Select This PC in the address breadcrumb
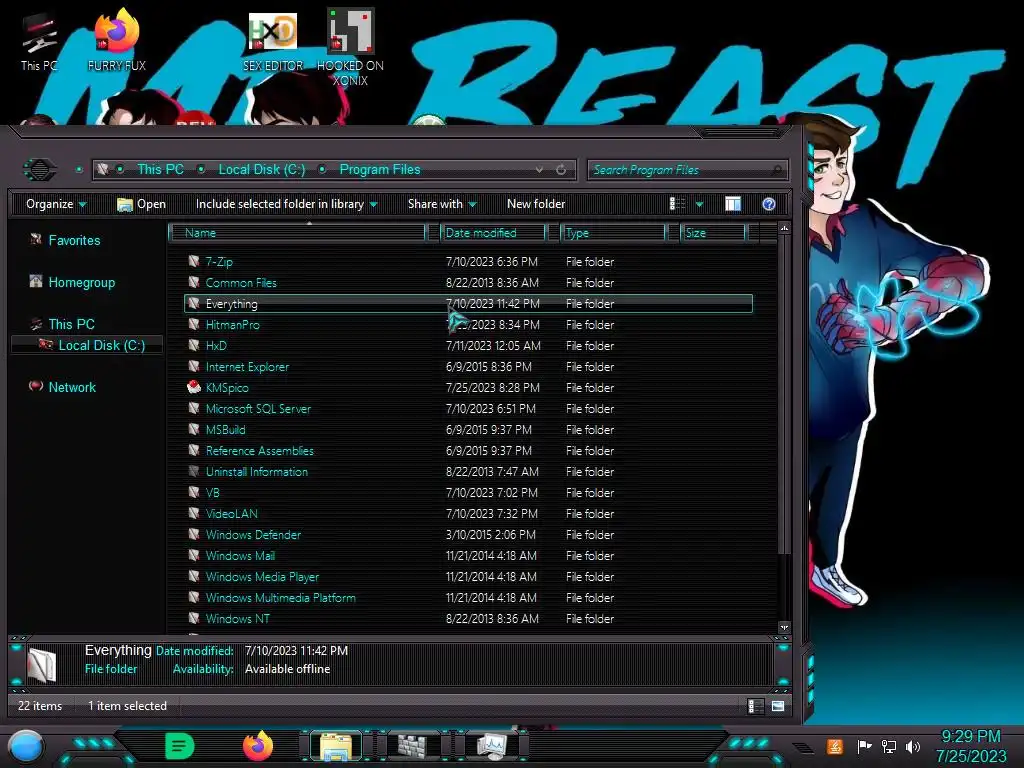The height and width of the screenshot is (768, 1024). pos(160,169)
